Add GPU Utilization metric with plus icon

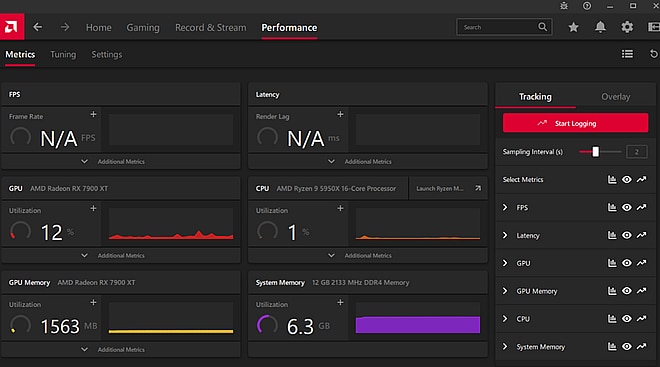[x=93, y=208]
